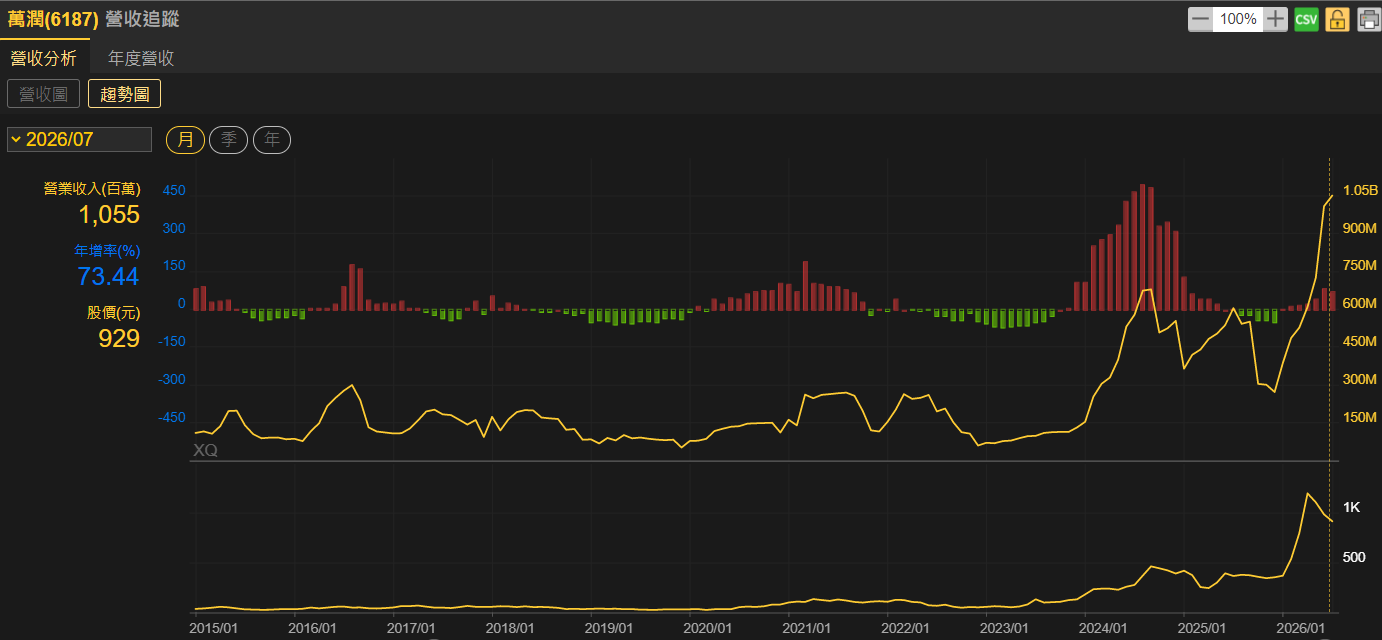Click the 450 growth axis label

click(x=174, y=190)
